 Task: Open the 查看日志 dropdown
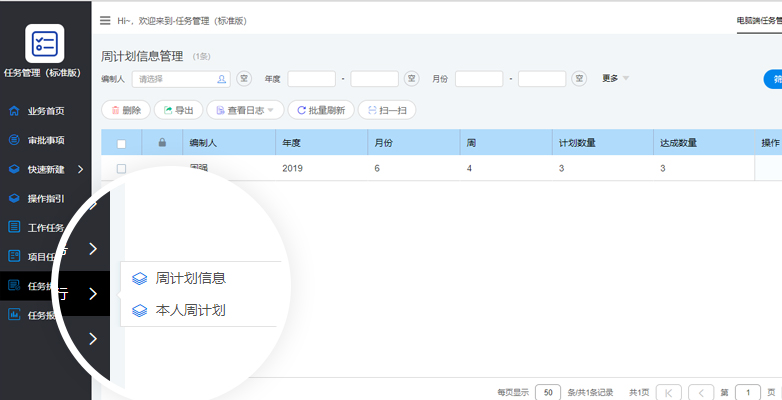click(x=245, y=111)
